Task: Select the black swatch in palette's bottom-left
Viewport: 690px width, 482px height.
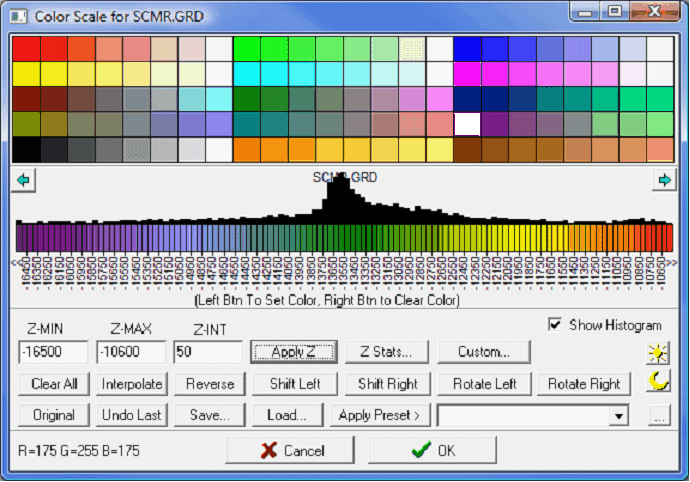Action: [x=25, y=149]
